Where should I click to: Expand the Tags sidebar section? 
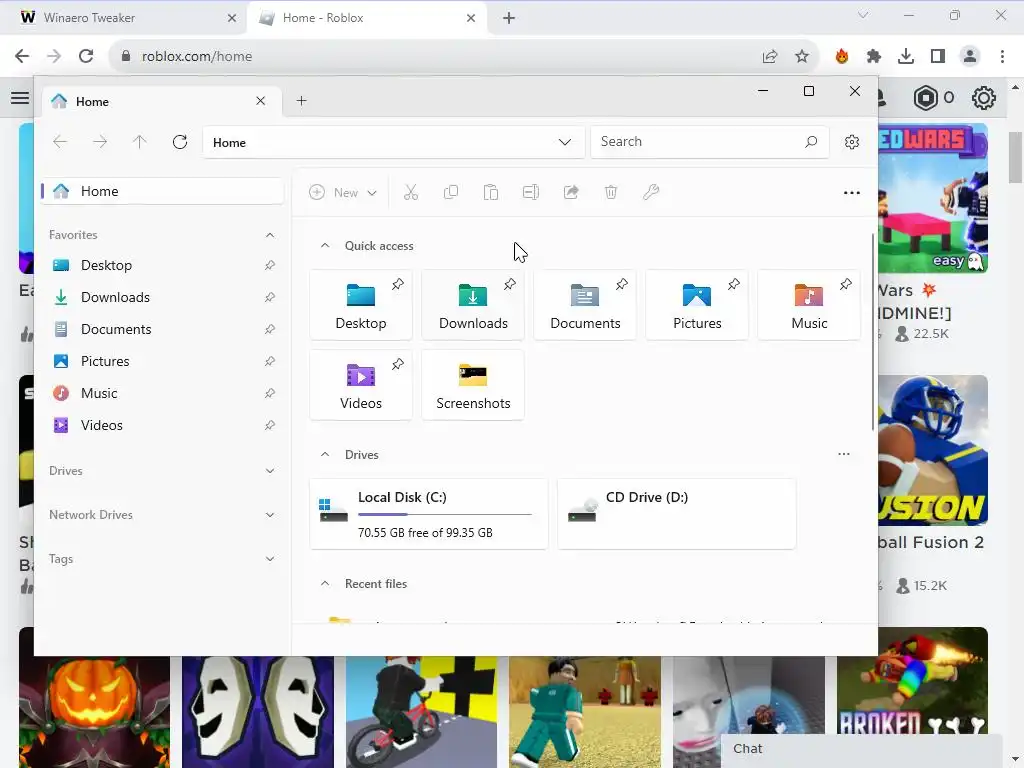270,559
